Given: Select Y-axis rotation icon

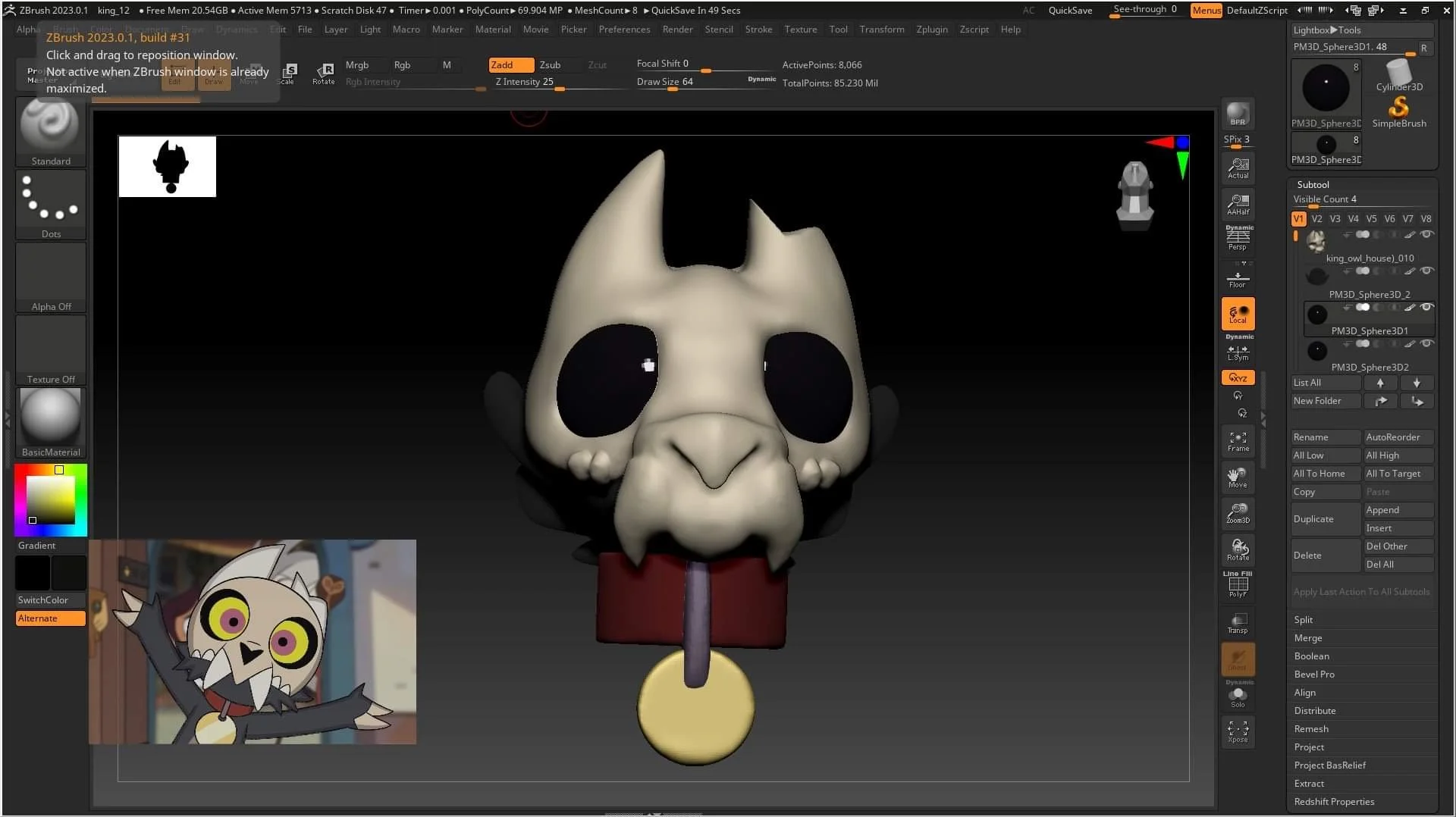Looking at the screenshot, I should 1238,396.
